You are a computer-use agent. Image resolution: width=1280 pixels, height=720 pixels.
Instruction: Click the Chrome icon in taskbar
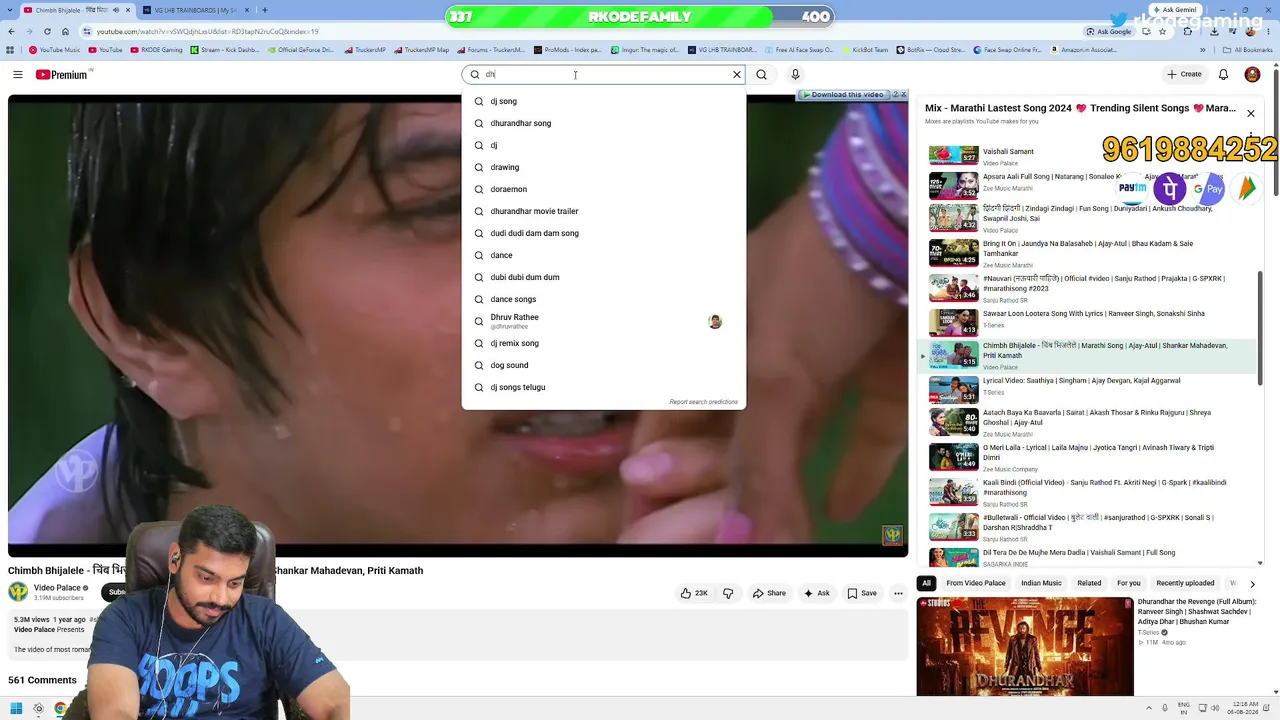[x=60, y=709]
